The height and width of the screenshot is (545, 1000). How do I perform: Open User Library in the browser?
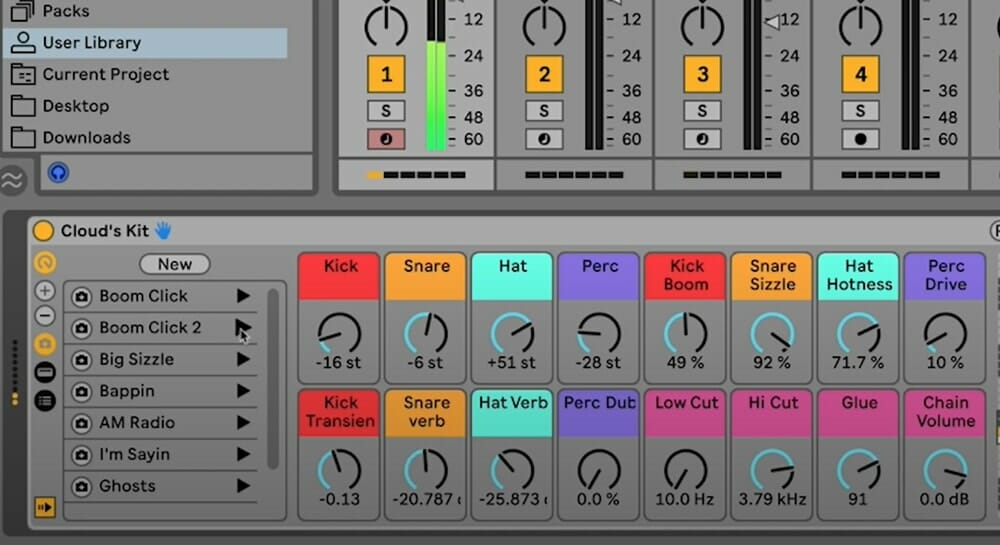click(91, 43)
